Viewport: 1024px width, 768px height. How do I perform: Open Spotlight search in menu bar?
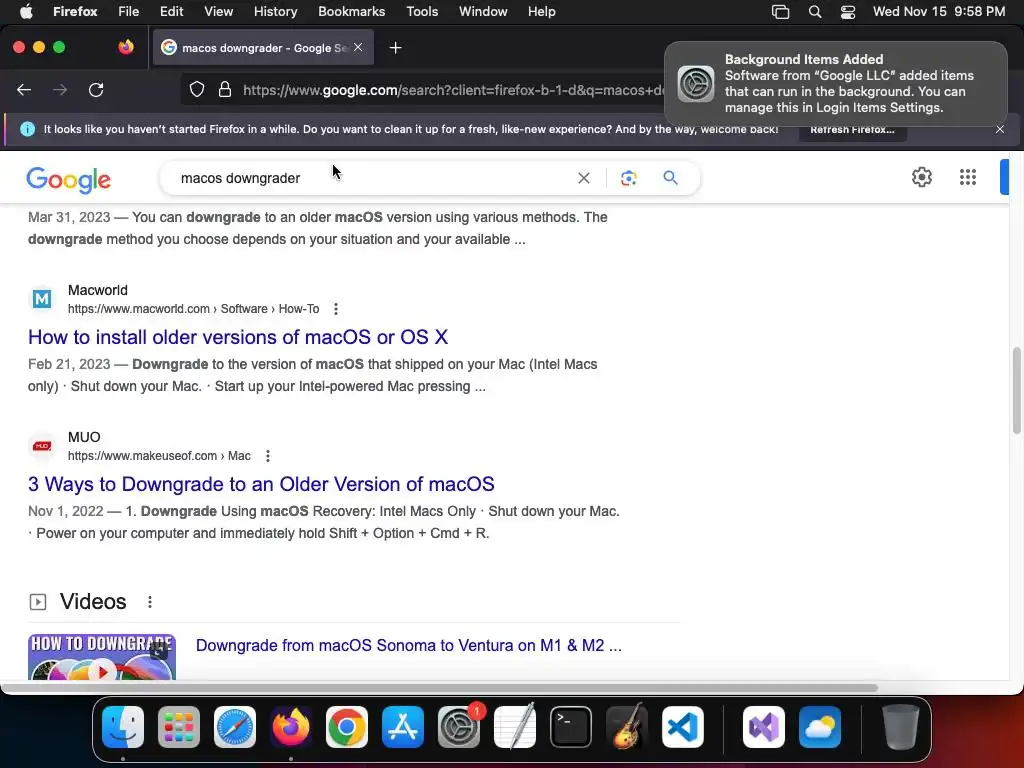tap(814, 12)
